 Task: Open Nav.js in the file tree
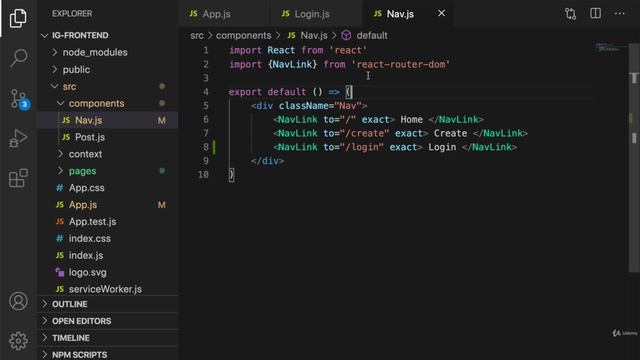click(108, 120)
